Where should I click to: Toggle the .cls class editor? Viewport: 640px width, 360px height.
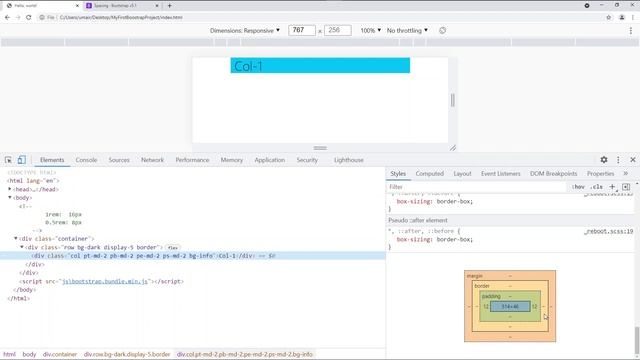click(596, 187)
